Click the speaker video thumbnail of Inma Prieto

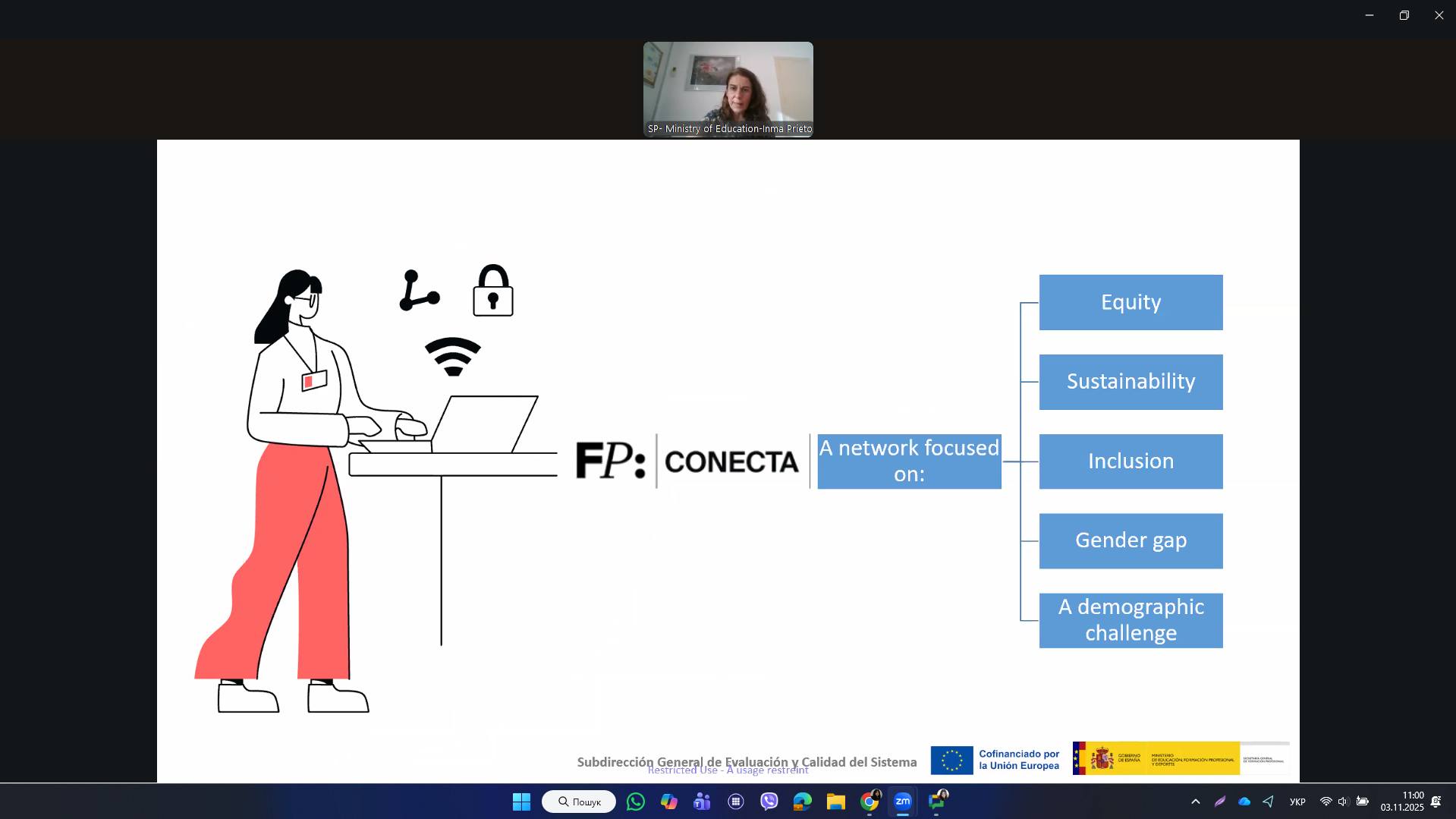tap(728, 89)
